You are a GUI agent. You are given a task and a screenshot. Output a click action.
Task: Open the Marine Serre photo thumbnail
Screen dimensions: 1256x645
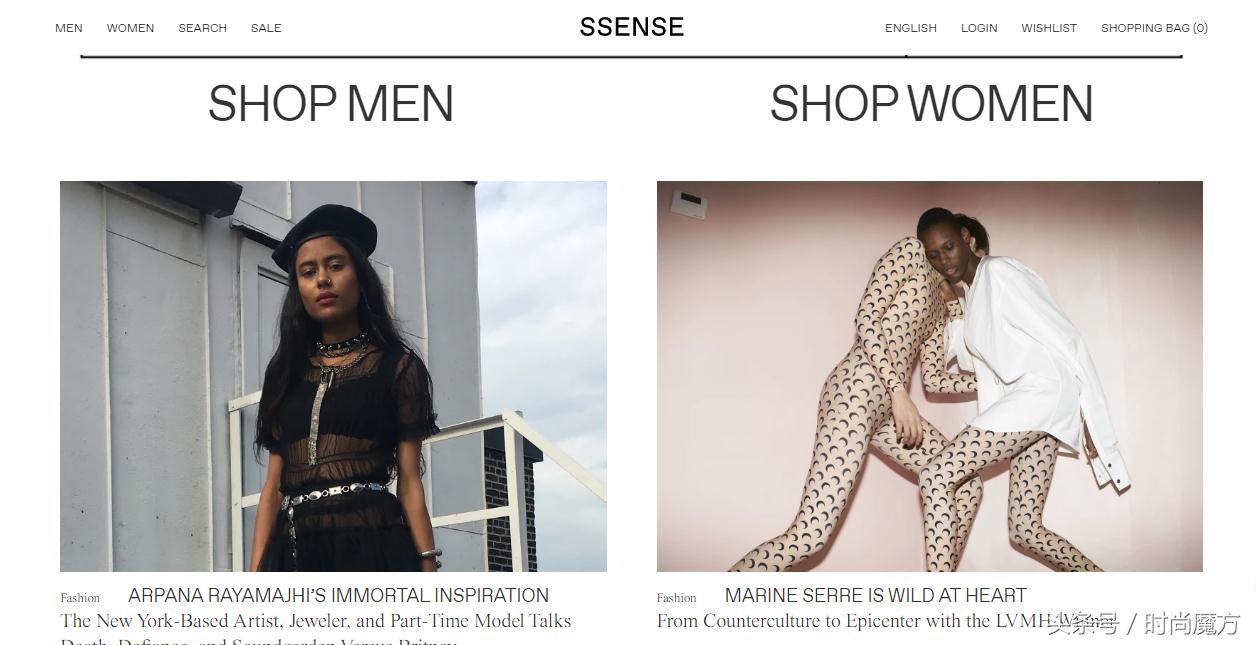pos(930,376)
